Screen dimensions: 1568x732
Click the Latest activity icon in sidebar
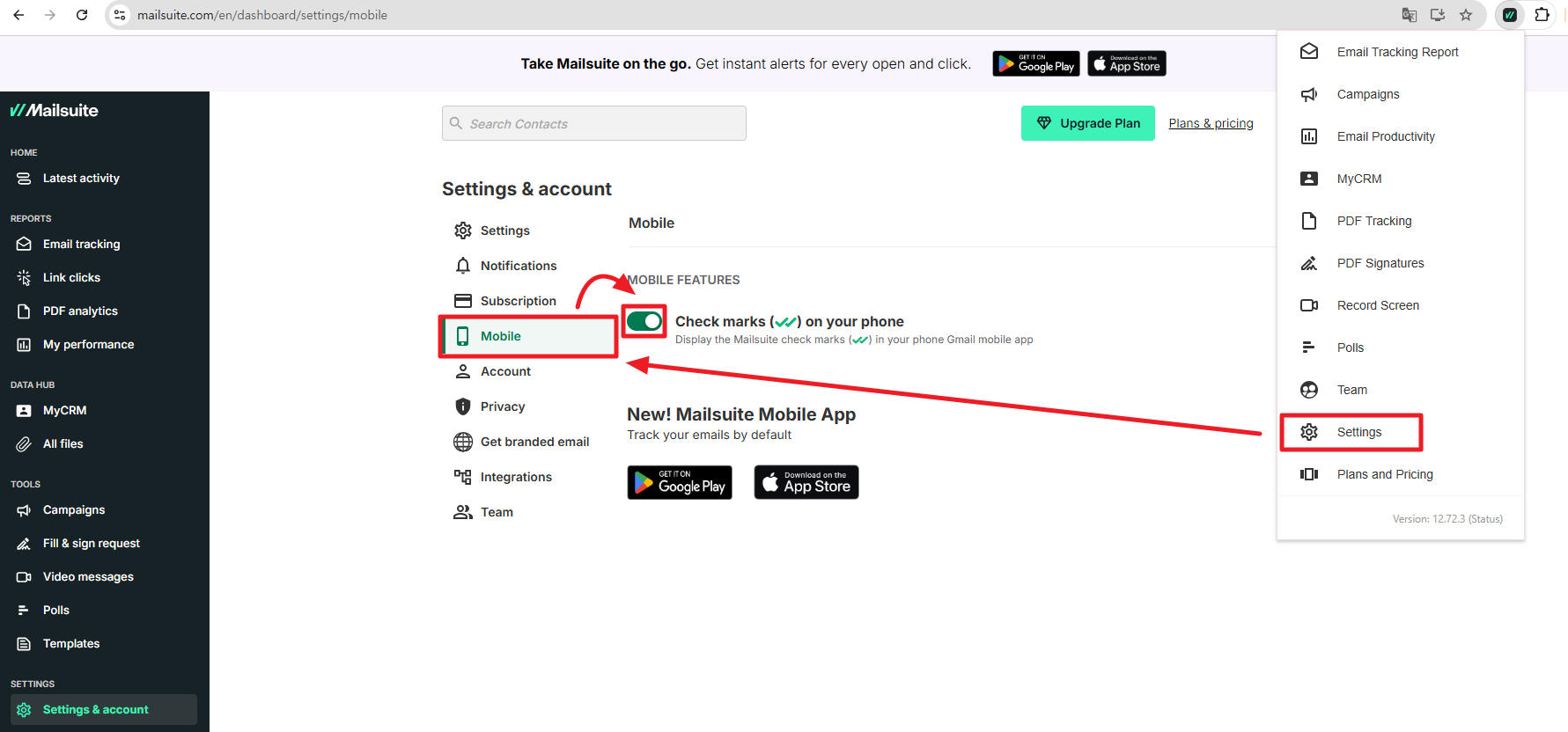click(x=24, y=178)
